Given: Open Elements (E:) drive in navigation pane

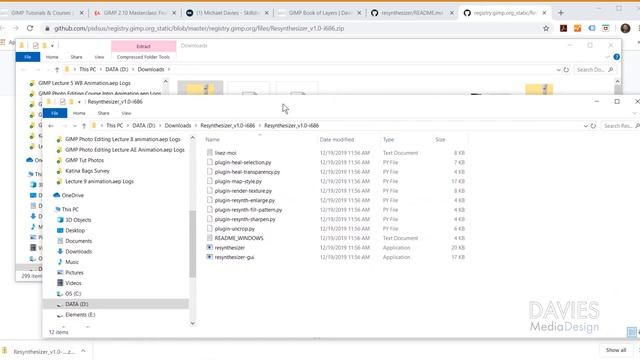Looking at the screenshot, I should coord(80,315).
